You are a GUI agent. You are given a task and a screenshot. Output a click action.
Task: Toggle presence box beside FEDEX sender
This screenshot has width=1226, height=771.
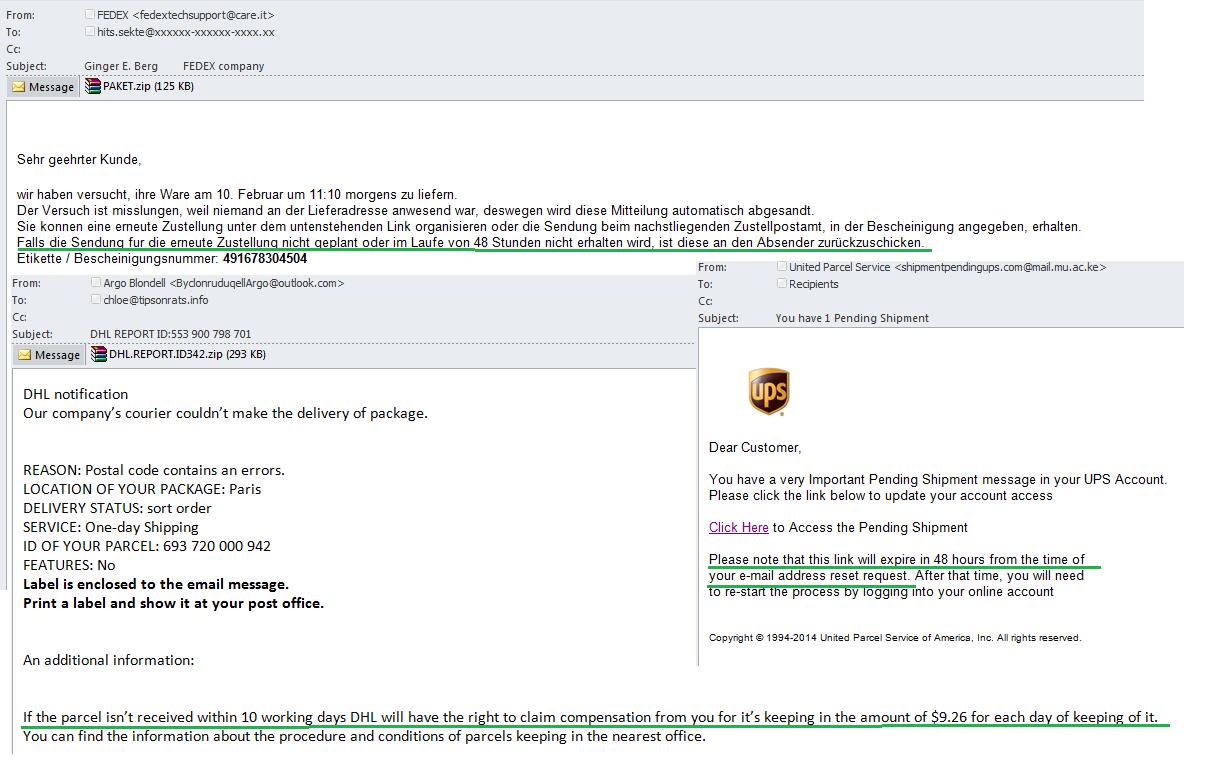click(90, 15)
